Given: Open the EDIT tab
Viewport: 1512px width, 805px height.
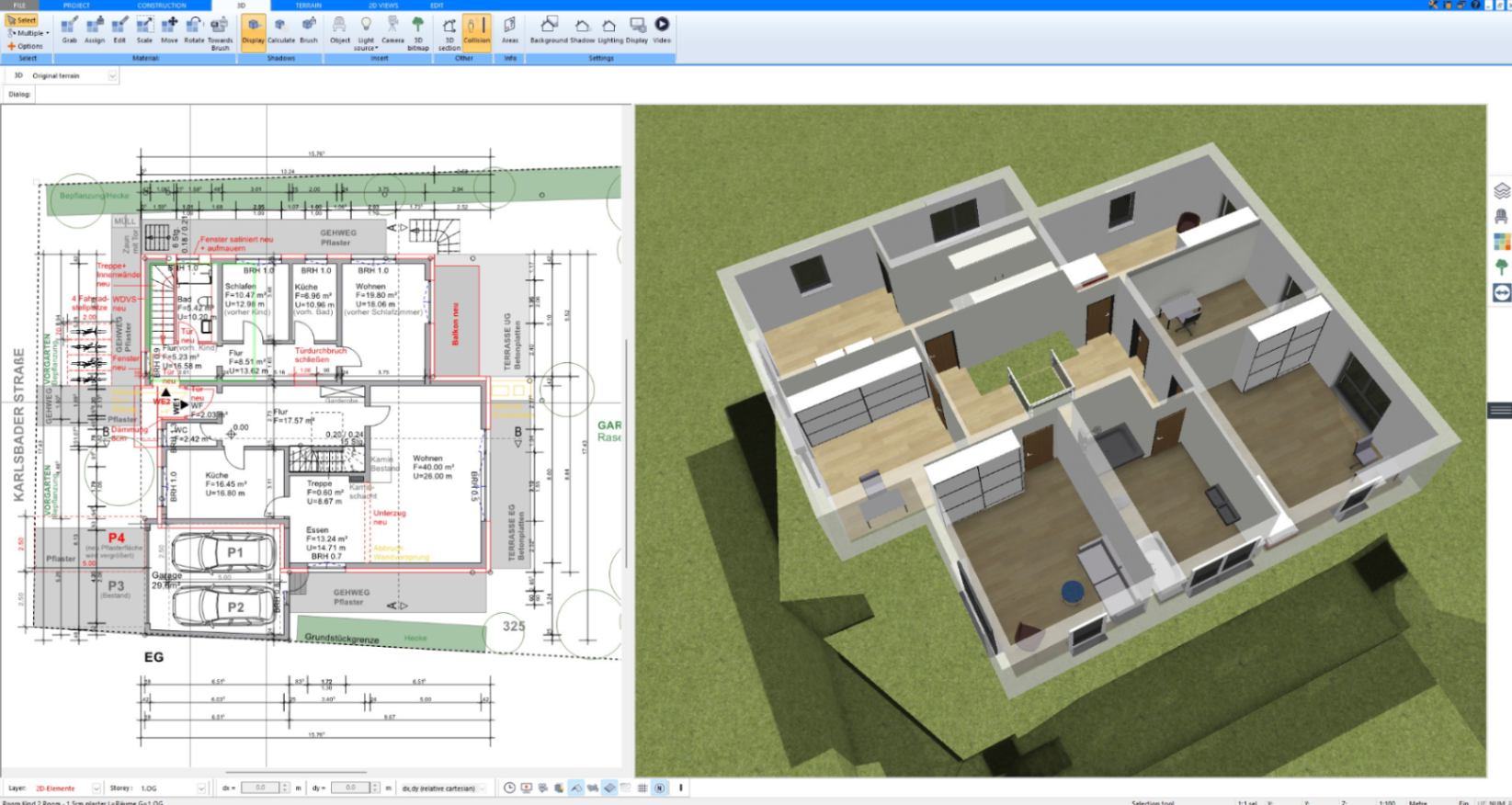Looking at the screenshot, I should coord(437,6).
